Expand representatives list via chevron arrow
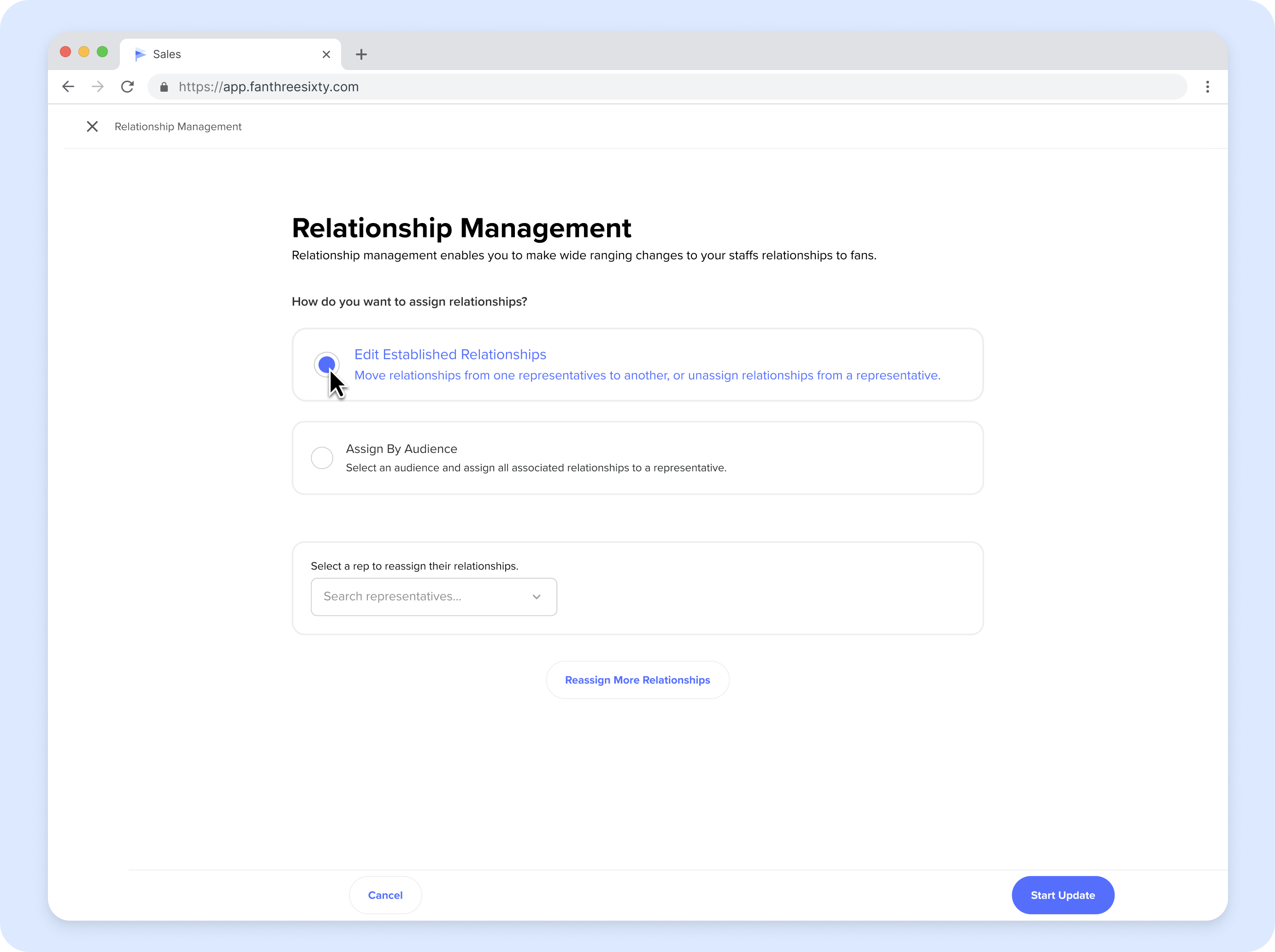Screen dimensions: 1275x952 click(537, 597)
